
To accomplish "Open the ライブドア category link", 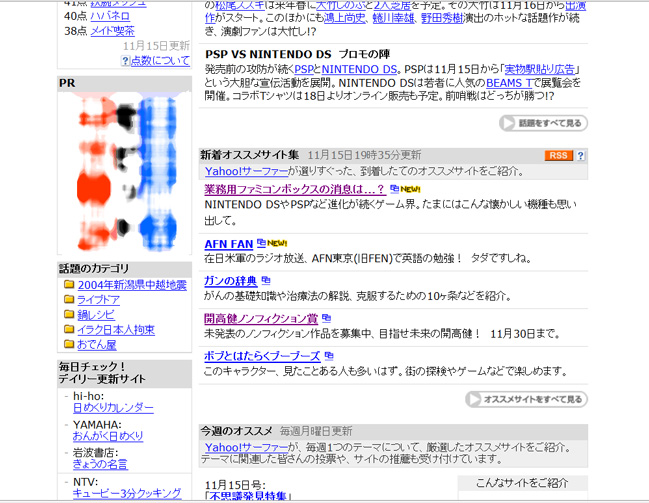I will [99, 300].
